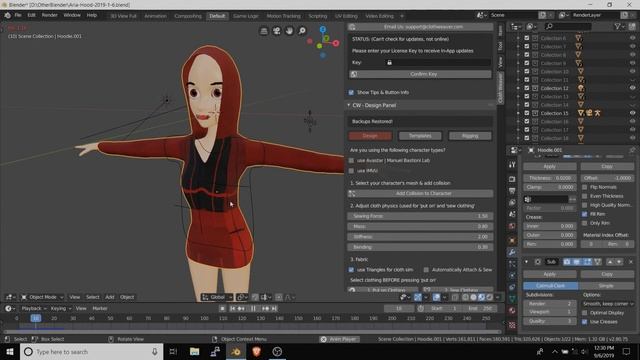Image resolution: width=640 pixels, height=360 pixels.
Task: Open the Render menu
Action: pos(49,15)
